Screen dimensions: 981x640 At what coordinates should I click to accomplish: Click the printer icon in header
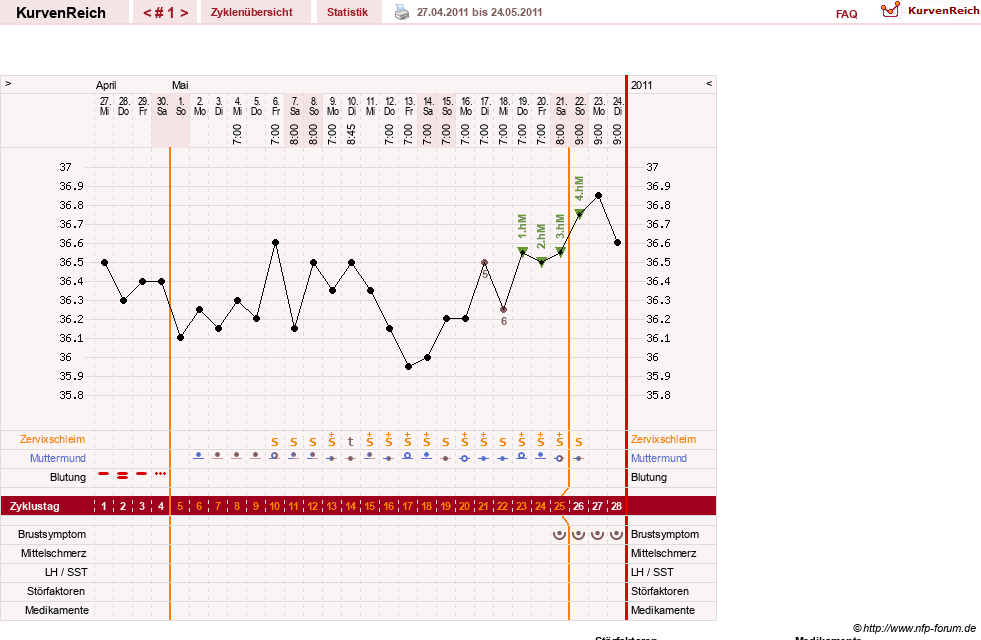(x=402, y=12)
